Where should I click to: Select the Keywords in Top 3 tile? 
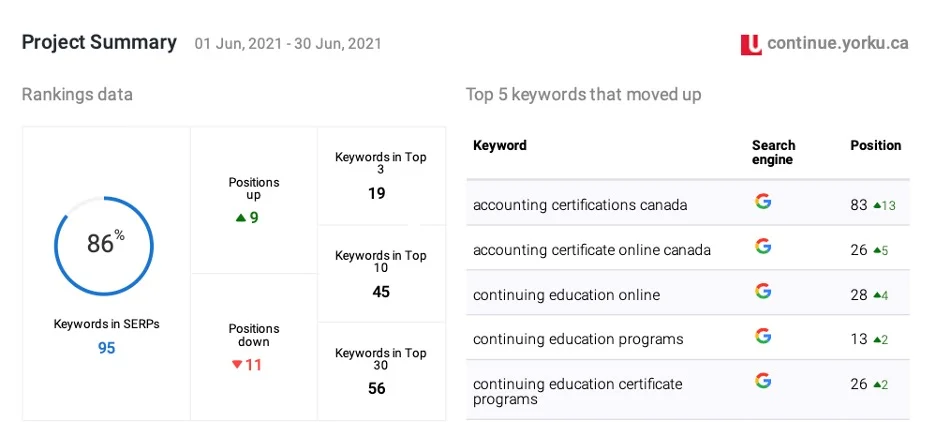point(380,177)
